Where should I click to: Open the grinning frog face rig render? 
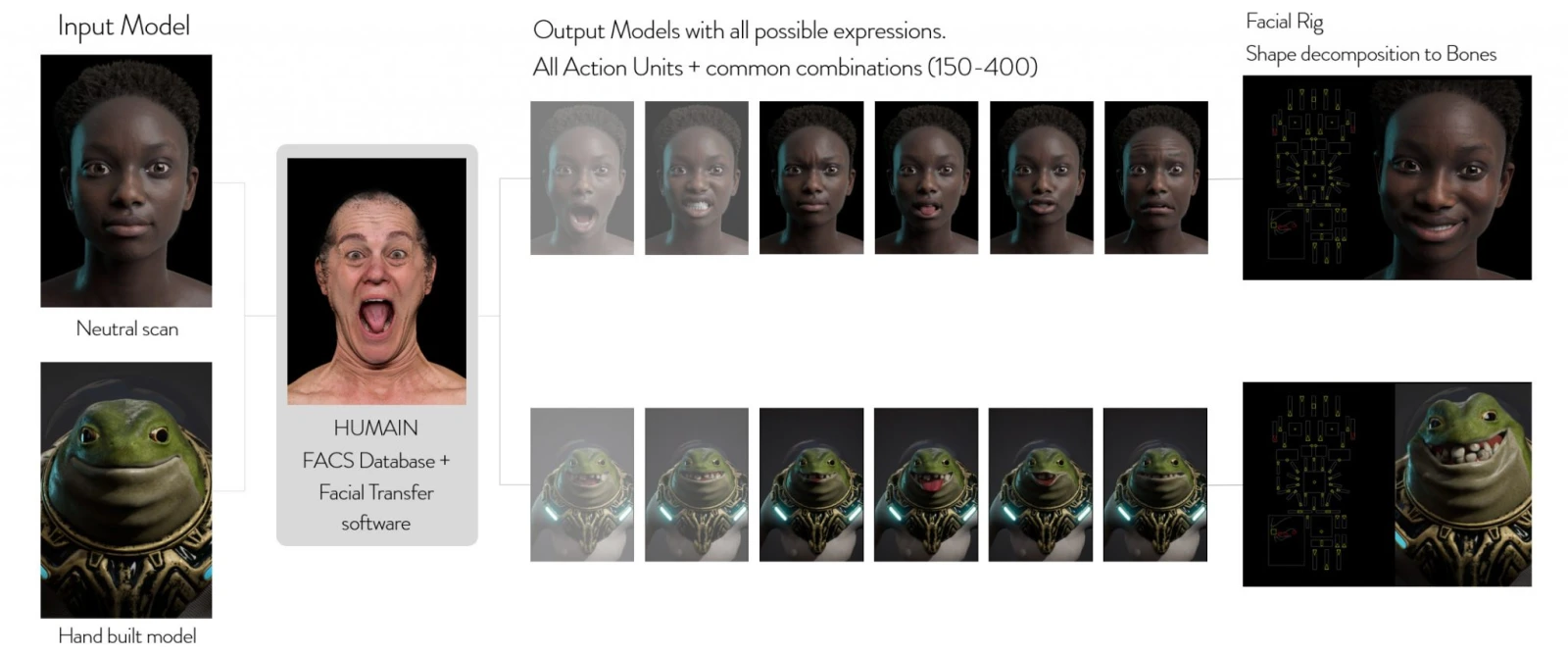pos(1462,484)
